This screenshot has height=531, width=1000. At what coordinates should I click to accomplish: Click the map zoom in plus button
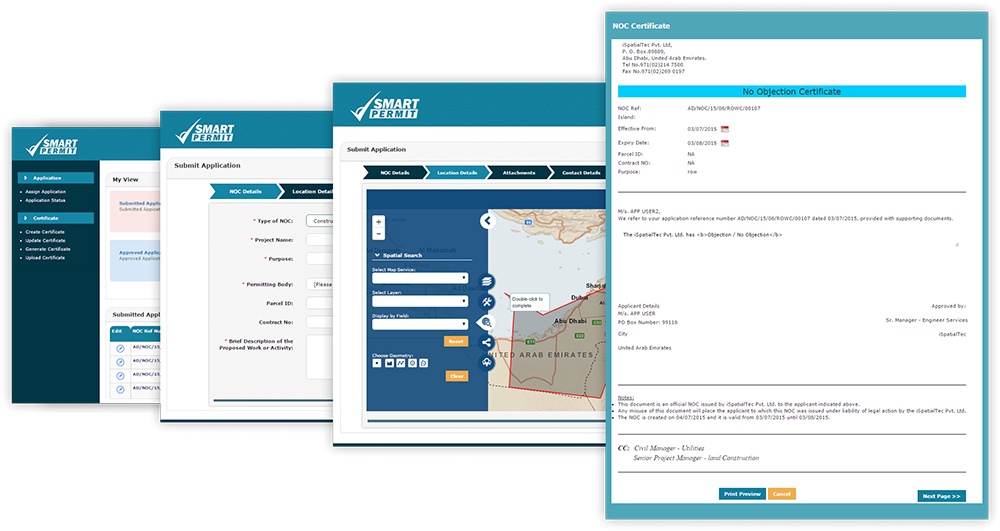point(378,222)
